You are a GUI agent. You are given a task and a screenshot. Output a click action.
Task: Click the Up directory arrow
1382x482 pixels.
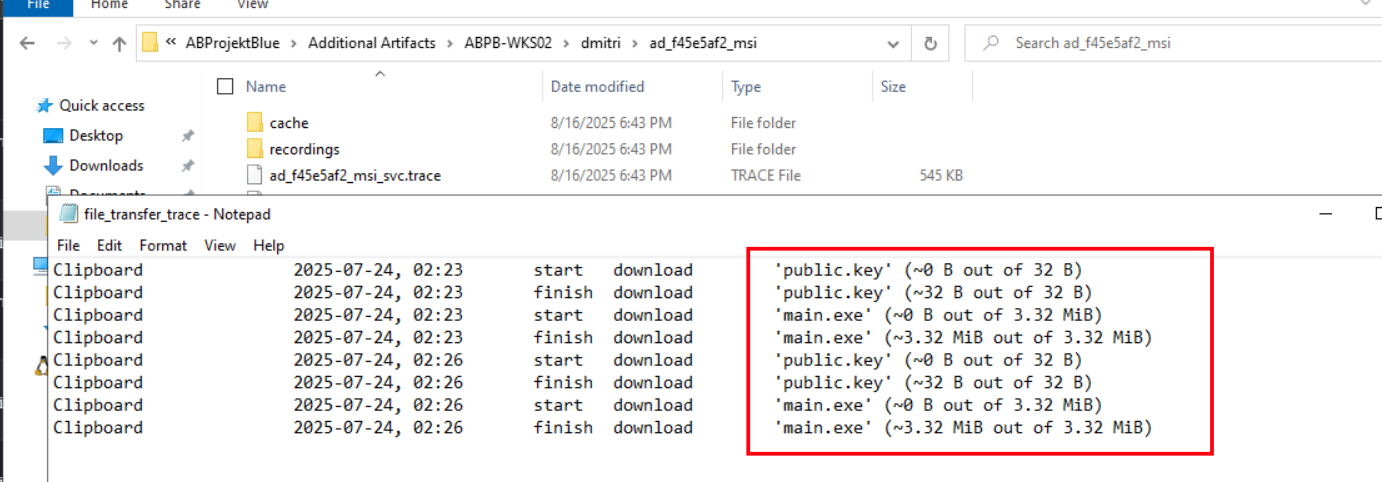point(119,44)
